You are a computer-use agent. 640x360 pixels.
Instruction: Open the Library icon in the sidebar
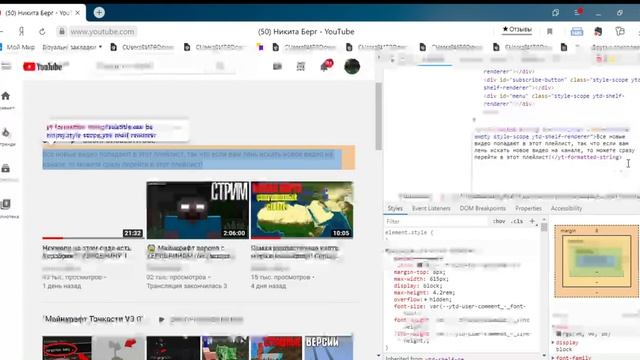[x=6, y=204]
